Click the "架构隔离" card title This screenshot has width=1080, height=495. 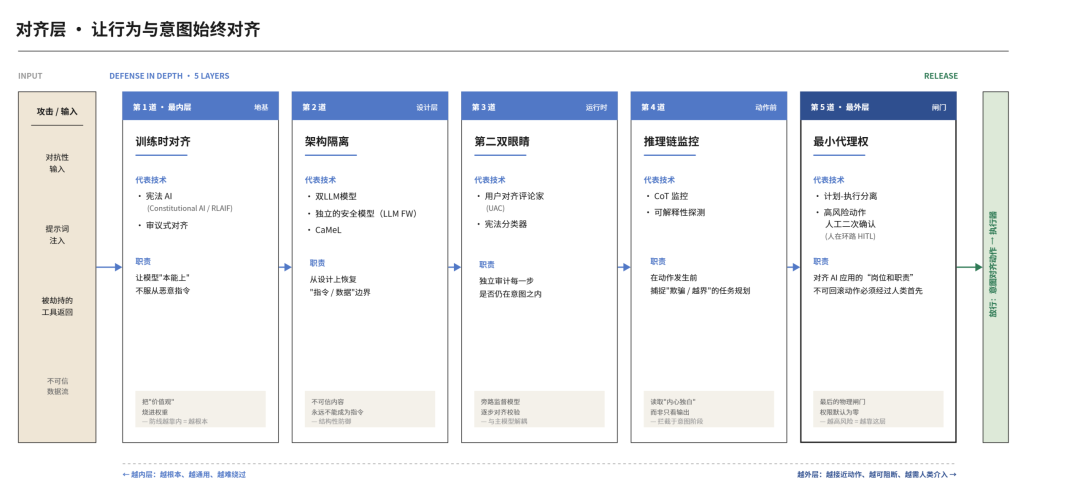(x=326, y=142)
